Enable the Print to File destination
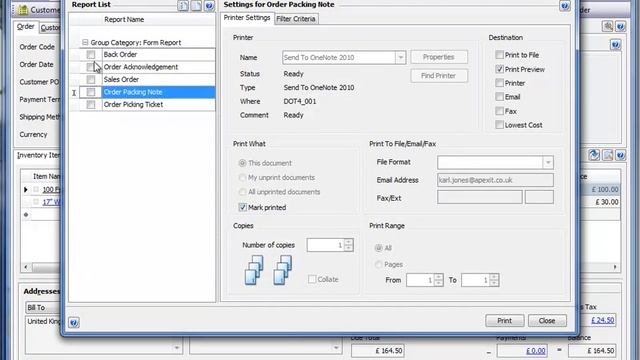Image resolution: width=640 pixels, height=360 pixels. tap(499, 54)
